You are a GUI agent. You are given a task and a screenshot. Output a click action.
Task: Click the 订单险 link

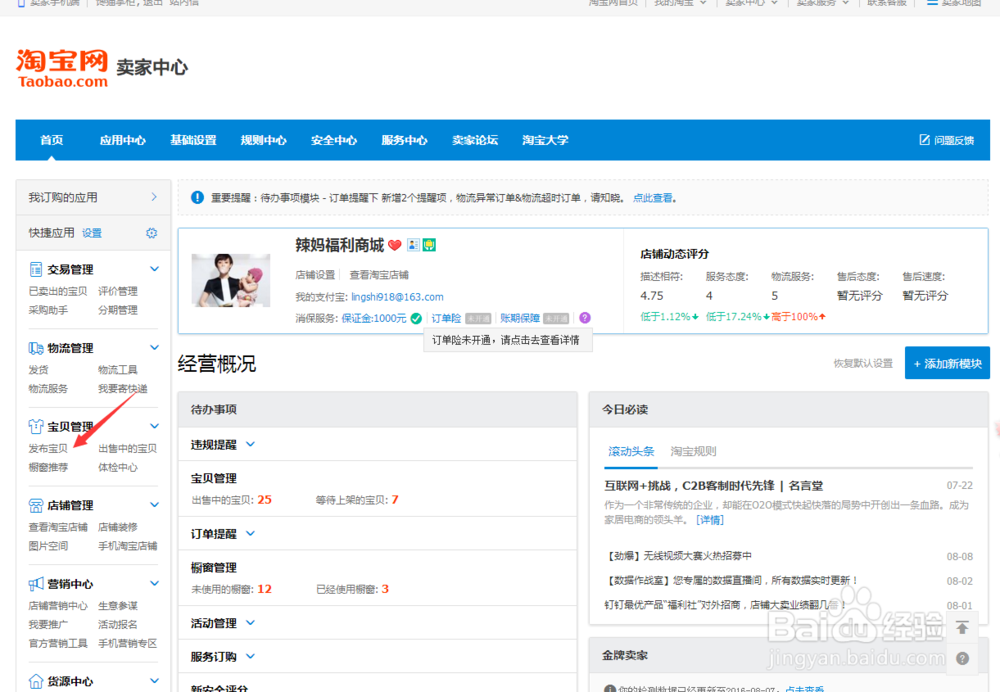[x=446, y=318]
